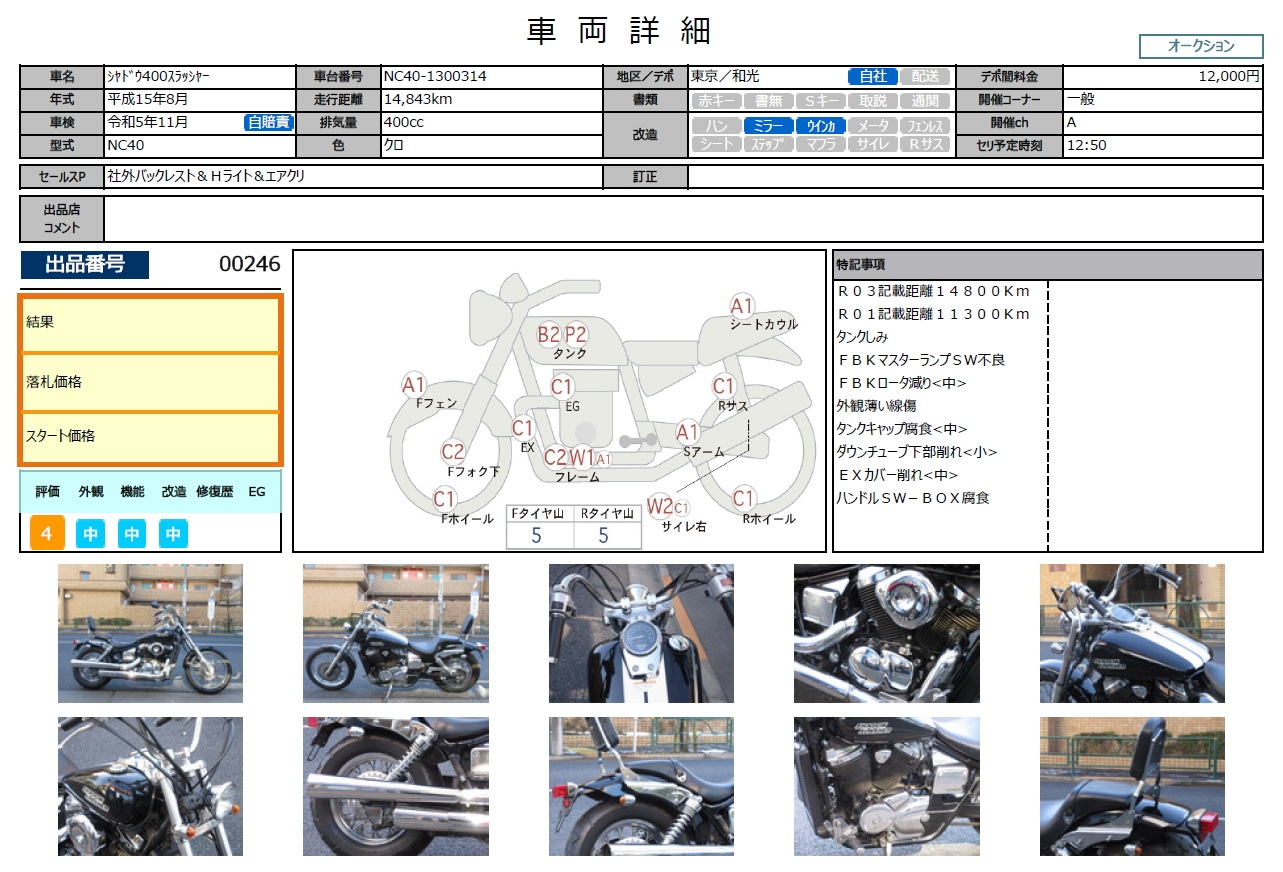Click the 自賠責 badge

click(268, 122)
